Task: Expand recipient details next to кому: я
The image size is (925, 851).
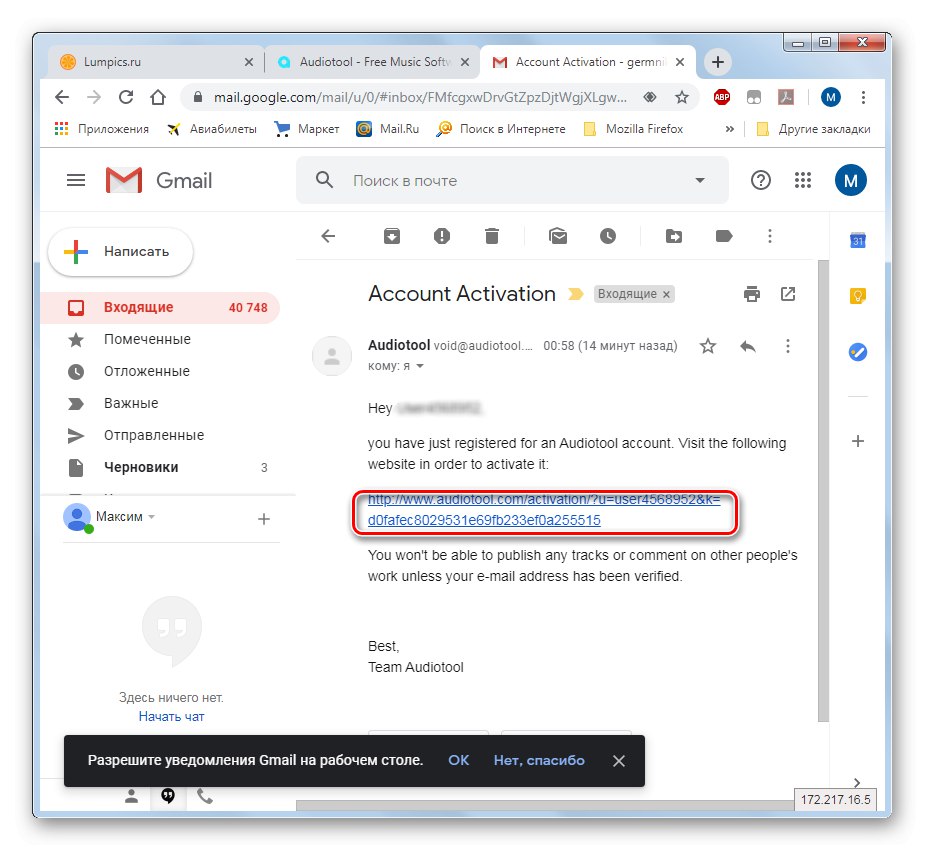Action: (x=420, y=366)
